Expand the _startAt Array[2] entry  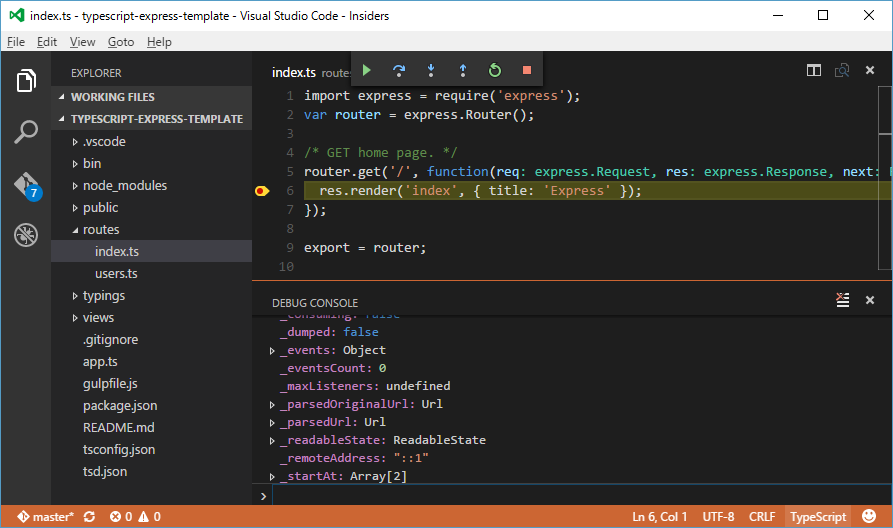(x=272, y=477)
